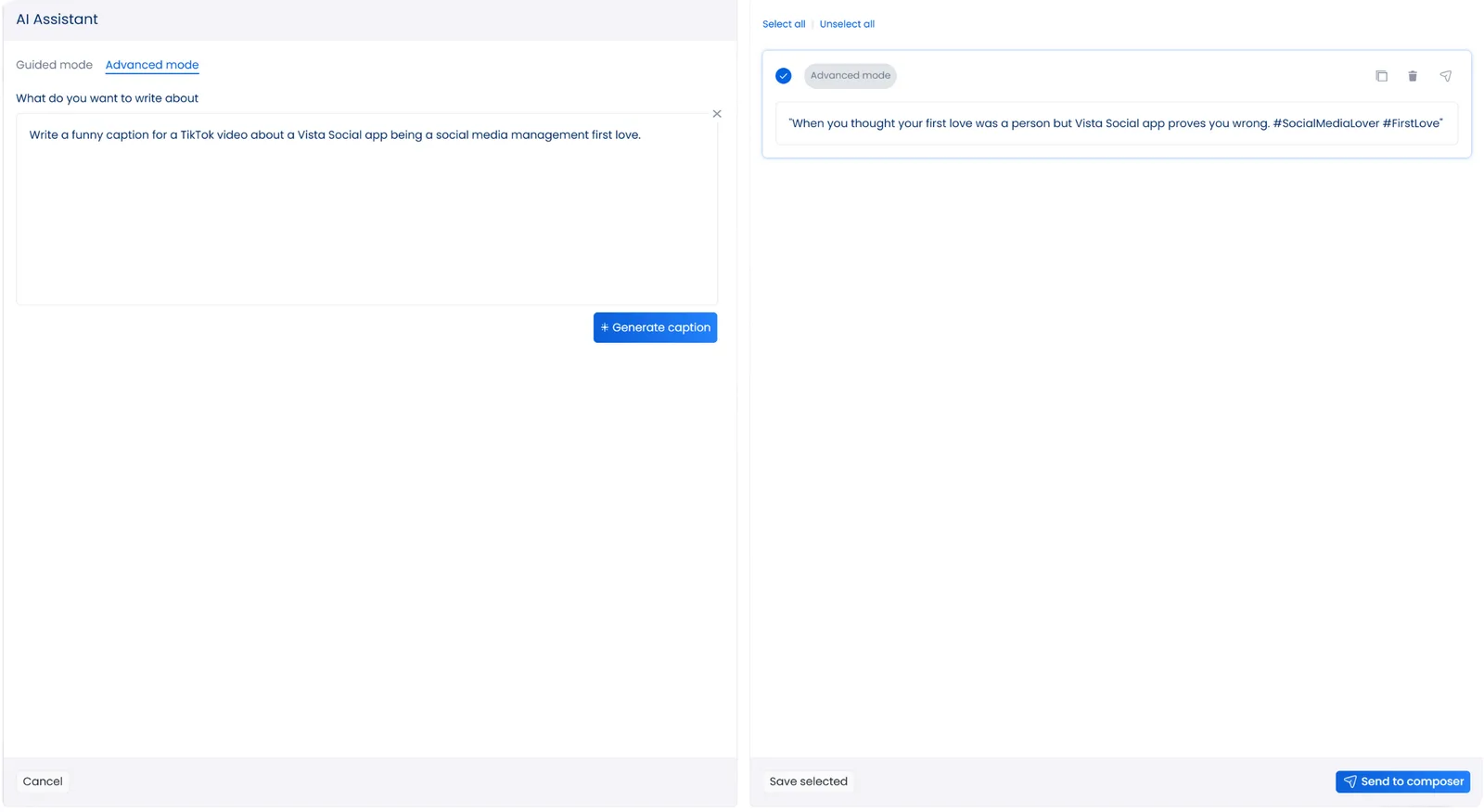Copy the generated caption to clipboard
The image size is (1484, 812).
click(1381, 76)
